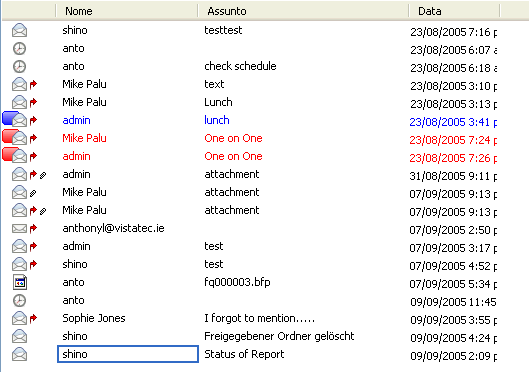The height and width of the screenshot is (372, 529).
Task: Click the envelope icon on admin test row
Action: [20, 246]
